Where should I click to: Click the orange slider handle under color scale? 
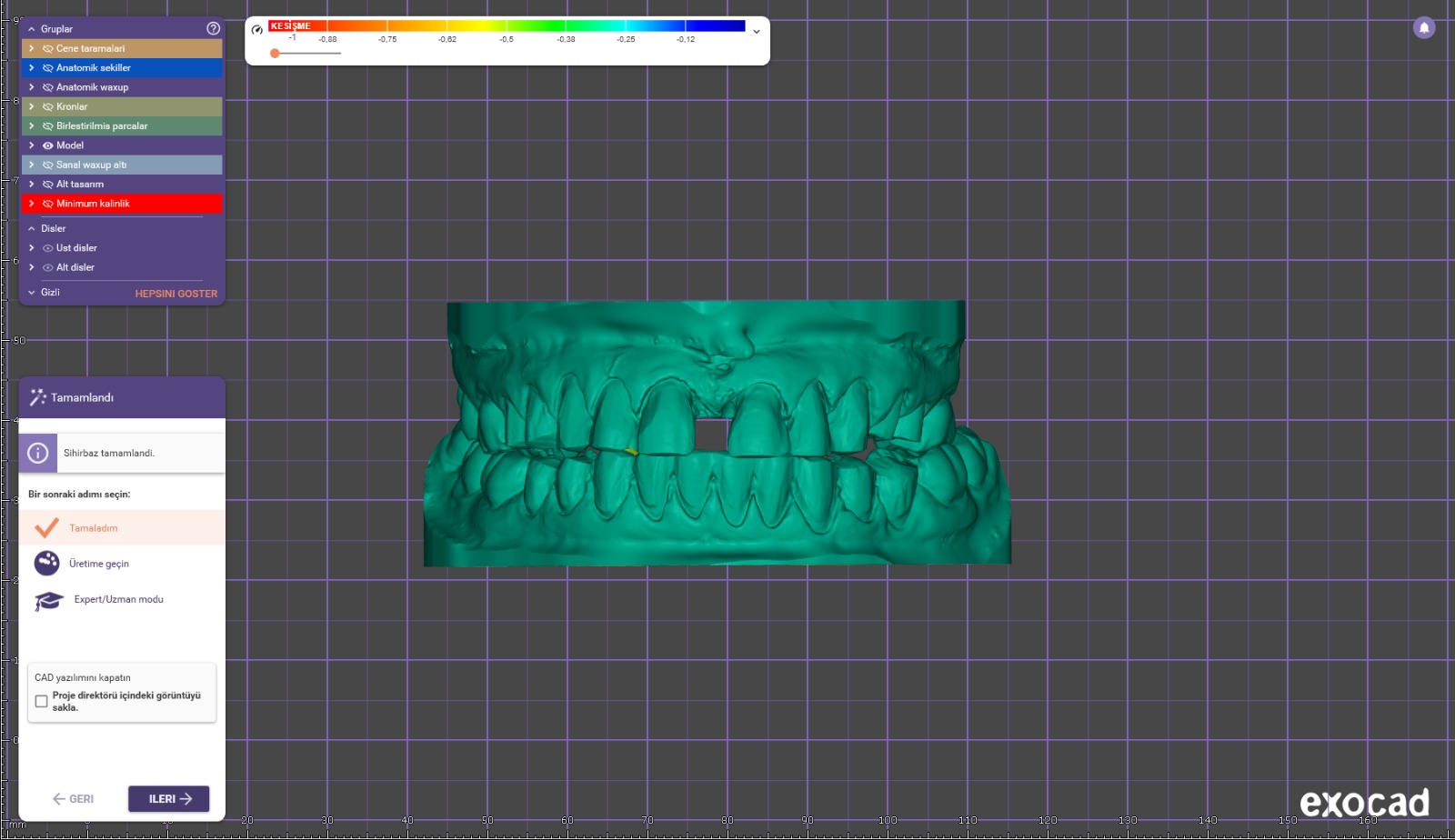(x=275, y=54)
